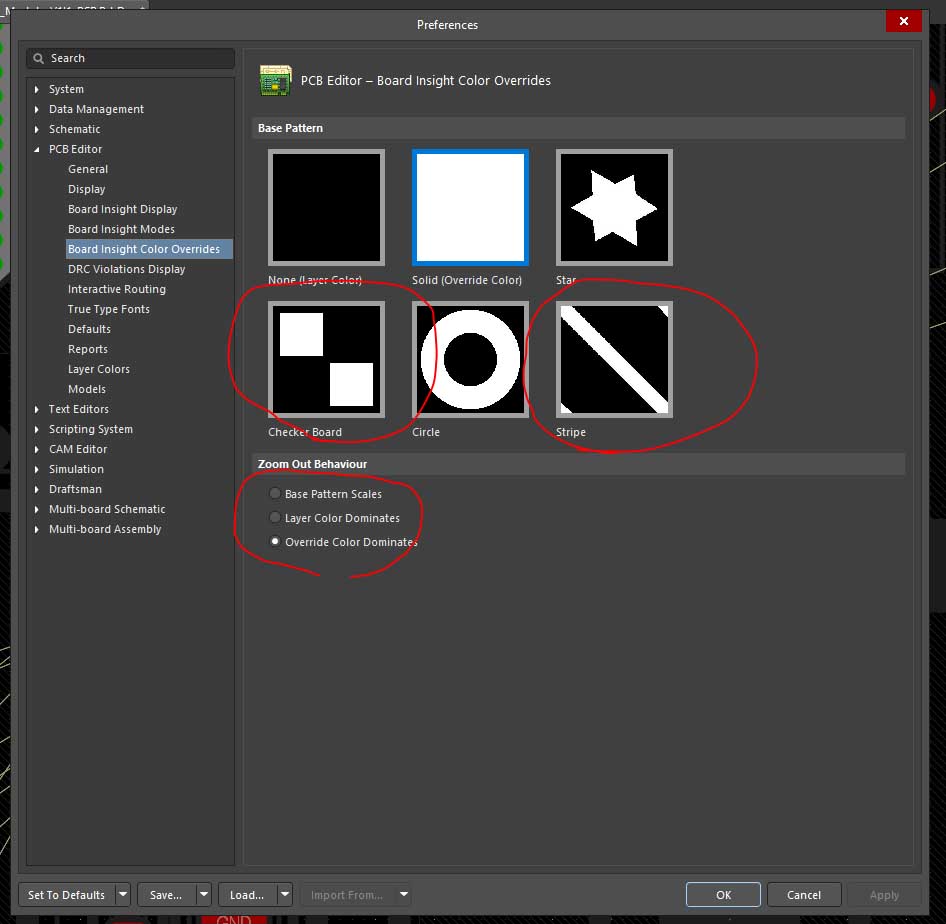Open the Save dropdown arrow

pos(204,895)
